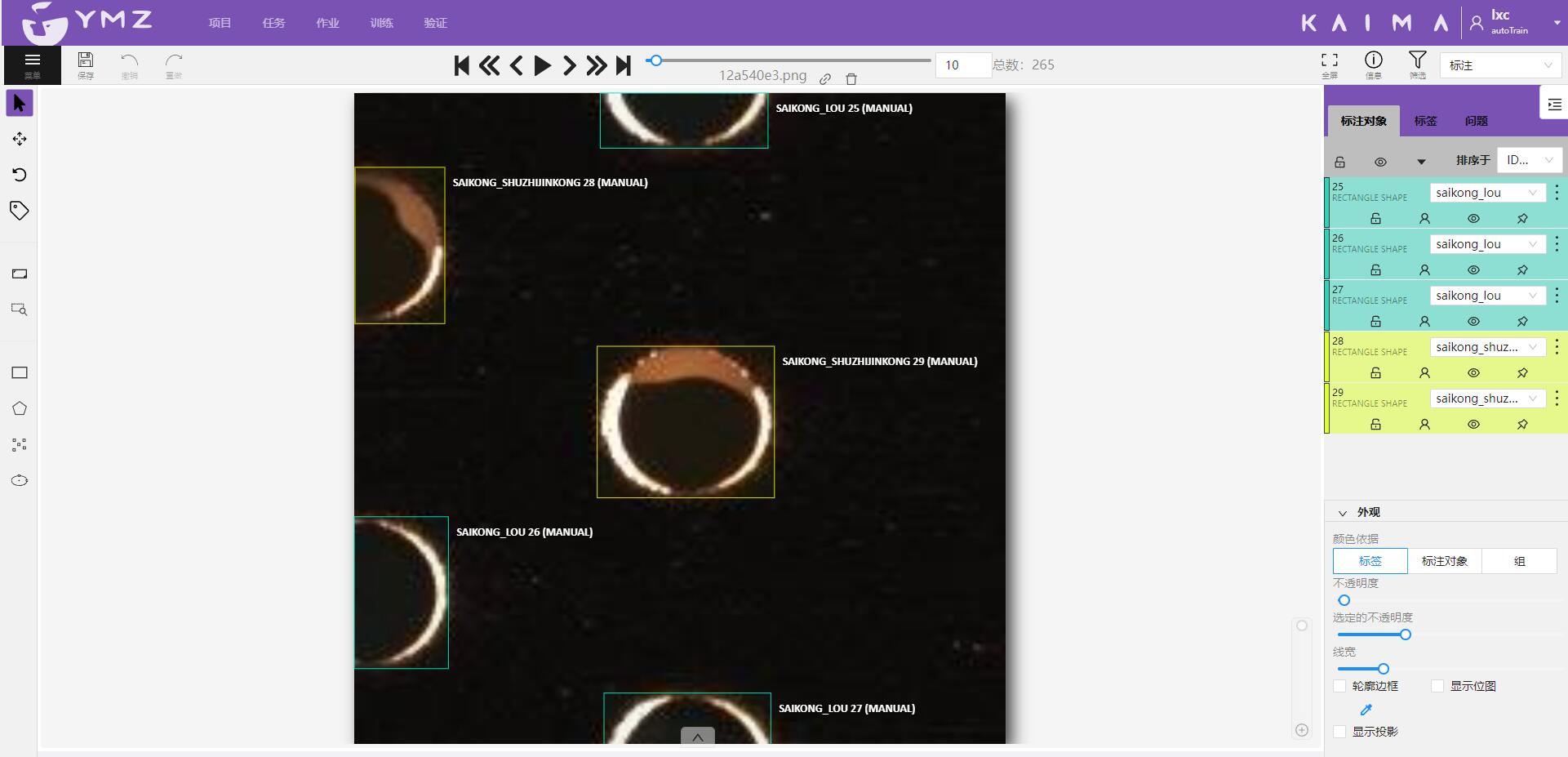
Task: Select 标注对象 as color basis
Action: pos(1444,561)
